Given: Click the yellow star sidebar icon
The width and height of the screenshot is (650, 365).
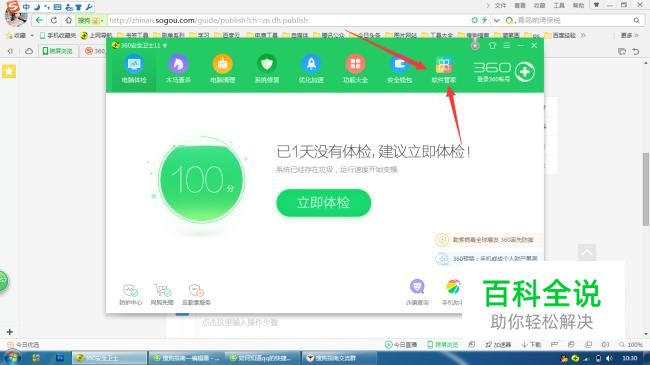Looking at the screenshot, I should [x=9, y=71].
